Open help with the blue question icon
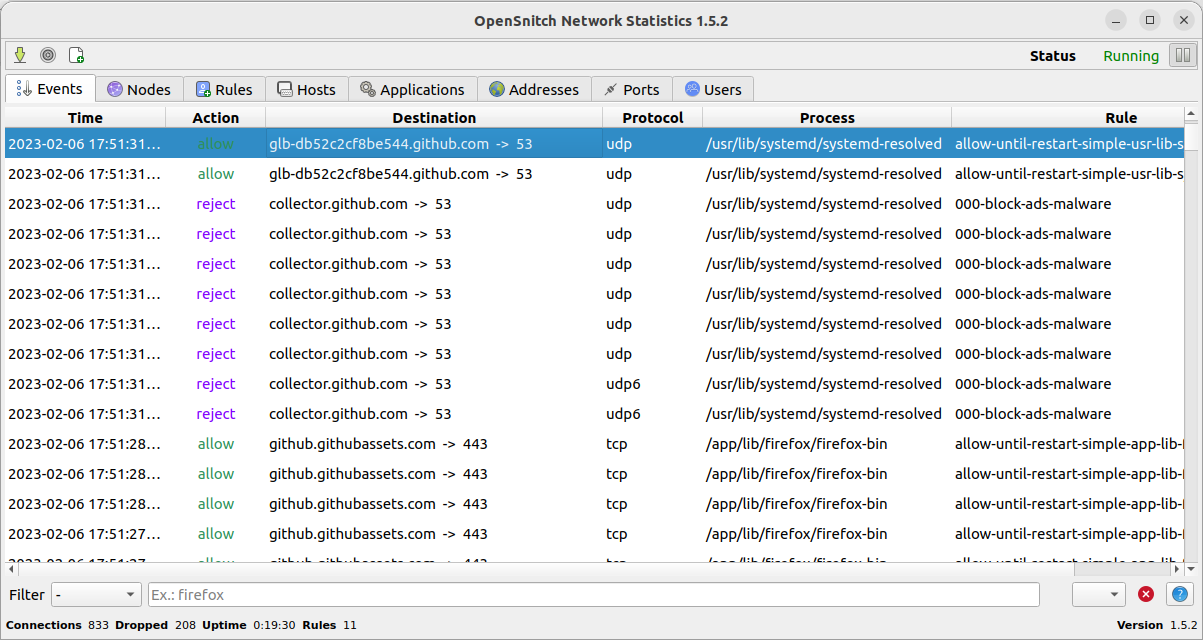1203x640 pixels. click(1179, 595)
